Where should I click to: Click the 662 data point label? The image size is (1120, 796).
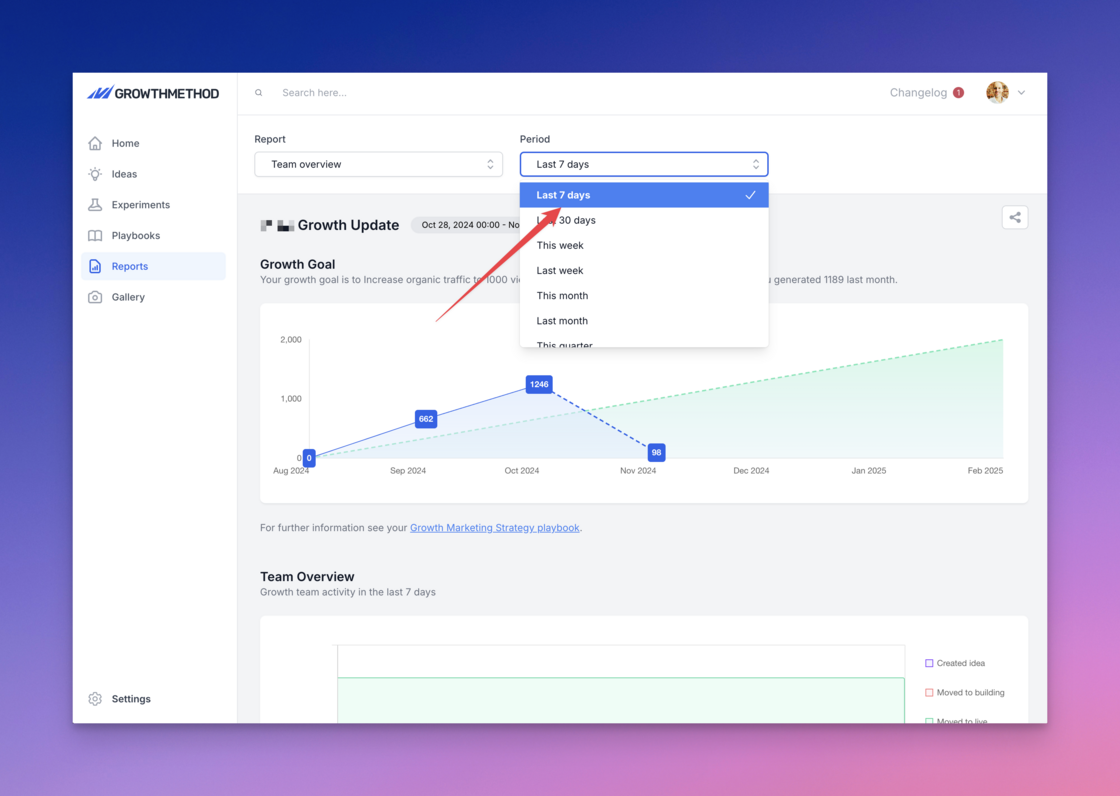[426, 419]
